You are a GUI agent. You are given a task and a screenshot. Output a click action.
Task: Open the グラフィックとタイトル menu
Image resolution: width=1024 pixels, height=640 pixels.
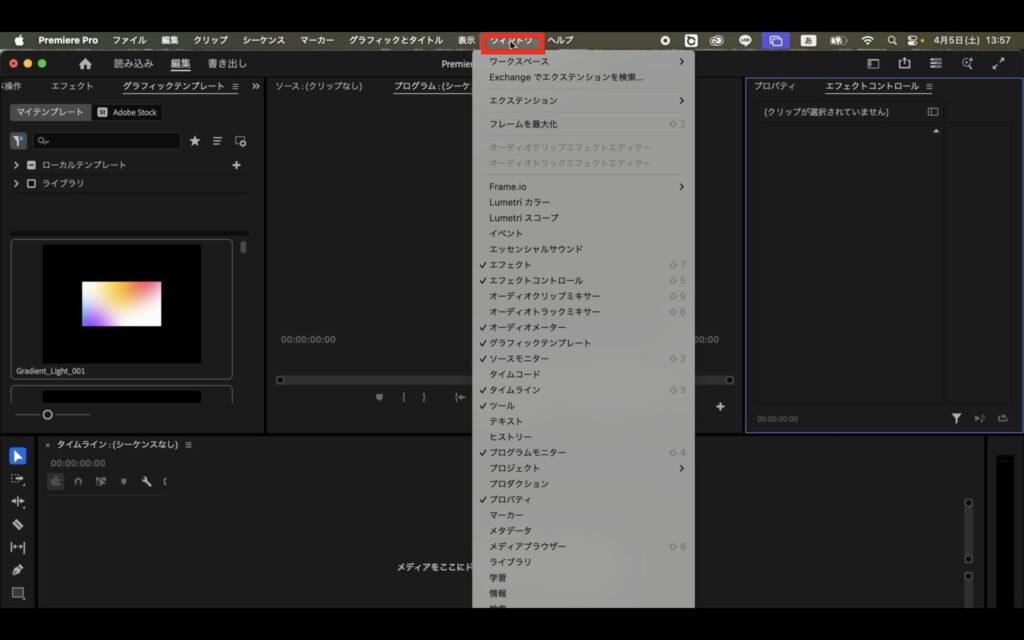[x=396, y=40]
